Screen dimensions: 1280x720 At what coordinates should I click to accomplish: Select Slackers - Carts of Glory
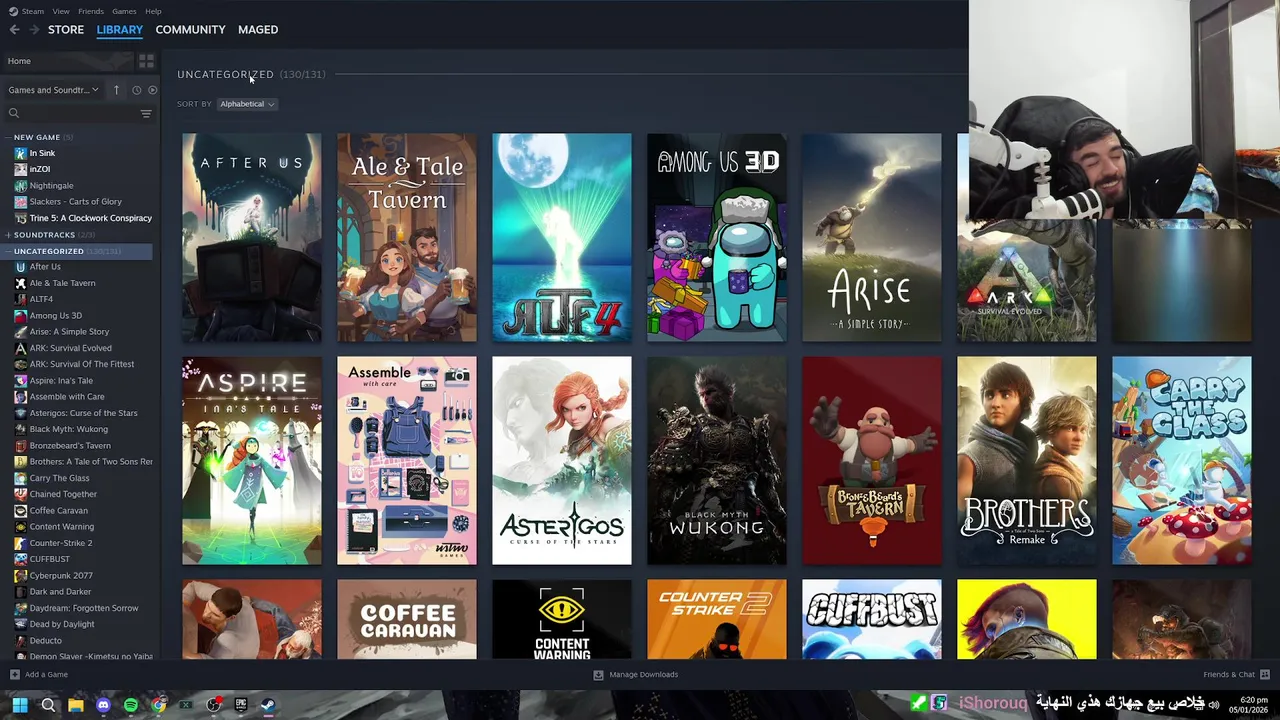[76, 202]
